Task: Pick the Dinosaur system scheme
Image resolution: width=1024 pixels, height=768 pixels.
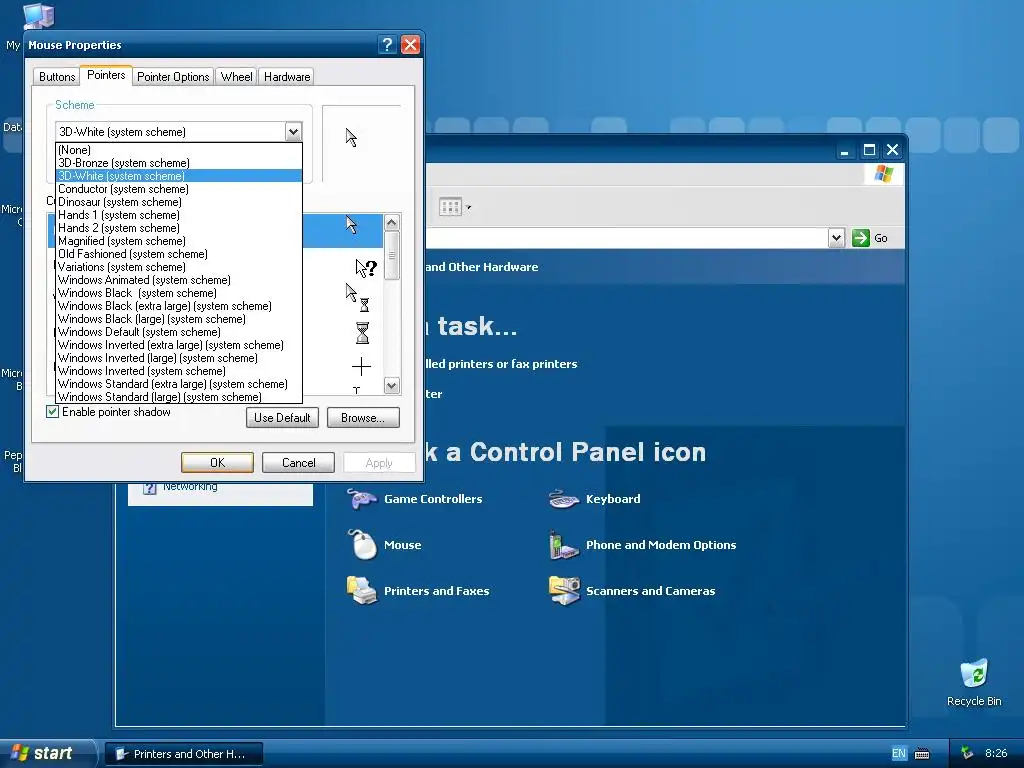Action: pyautogui.click(x=179, y=202)
